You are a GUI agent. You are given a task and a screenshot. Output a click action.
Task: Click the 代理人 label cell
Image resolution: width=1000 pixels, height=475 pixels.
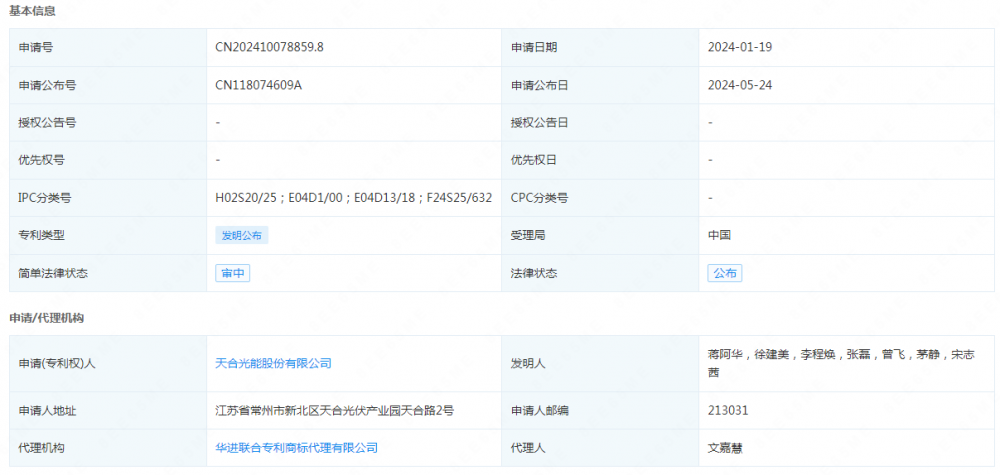coord(600,448)
